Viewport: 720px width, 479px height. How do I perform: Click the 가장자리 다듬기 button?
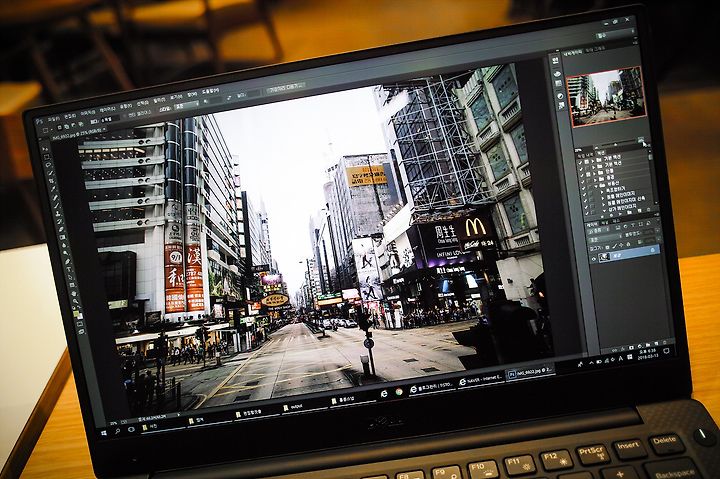click(286, 88)
